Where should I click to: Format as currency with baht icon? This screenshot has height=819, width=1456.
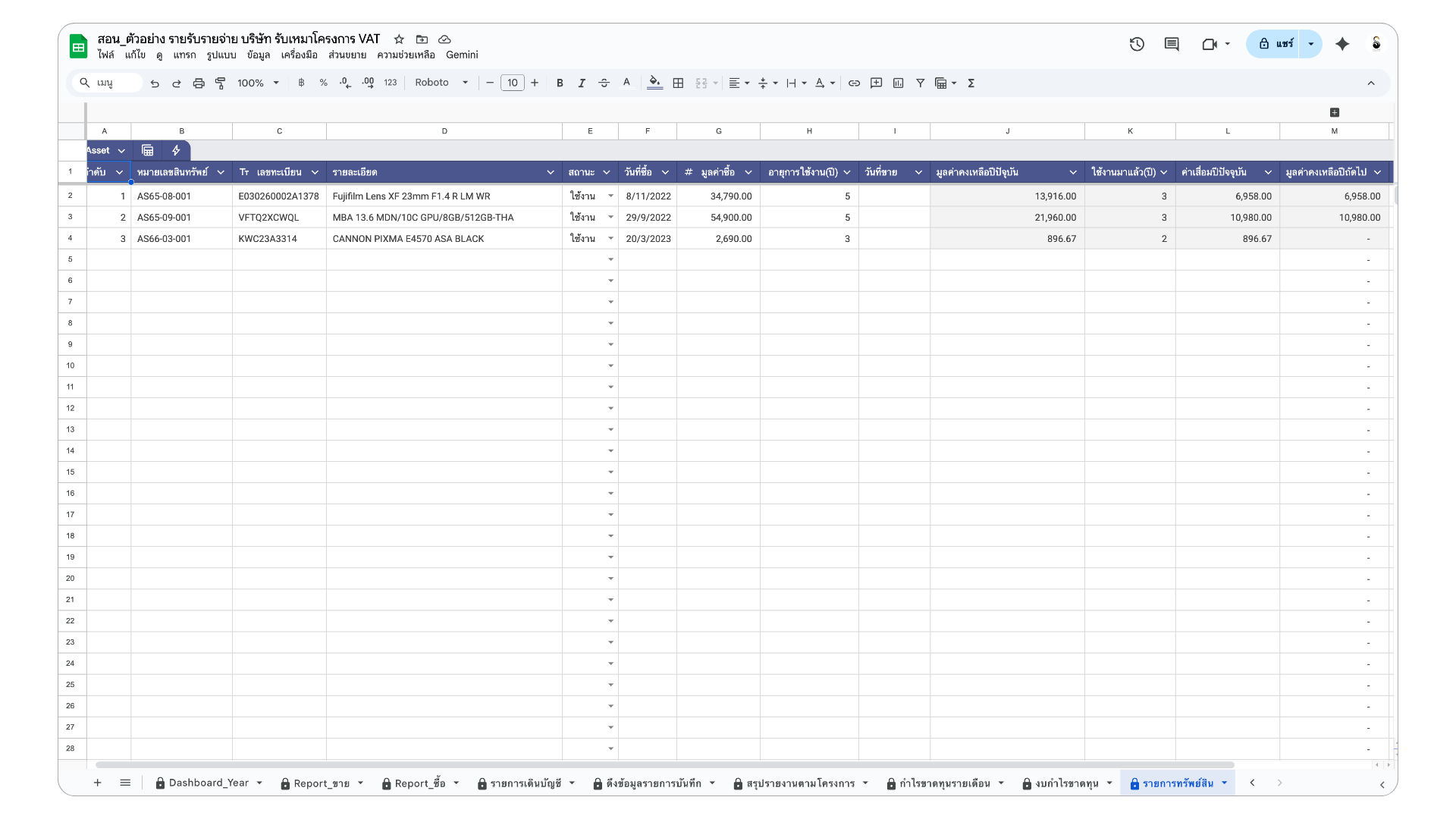coord(301,83)
